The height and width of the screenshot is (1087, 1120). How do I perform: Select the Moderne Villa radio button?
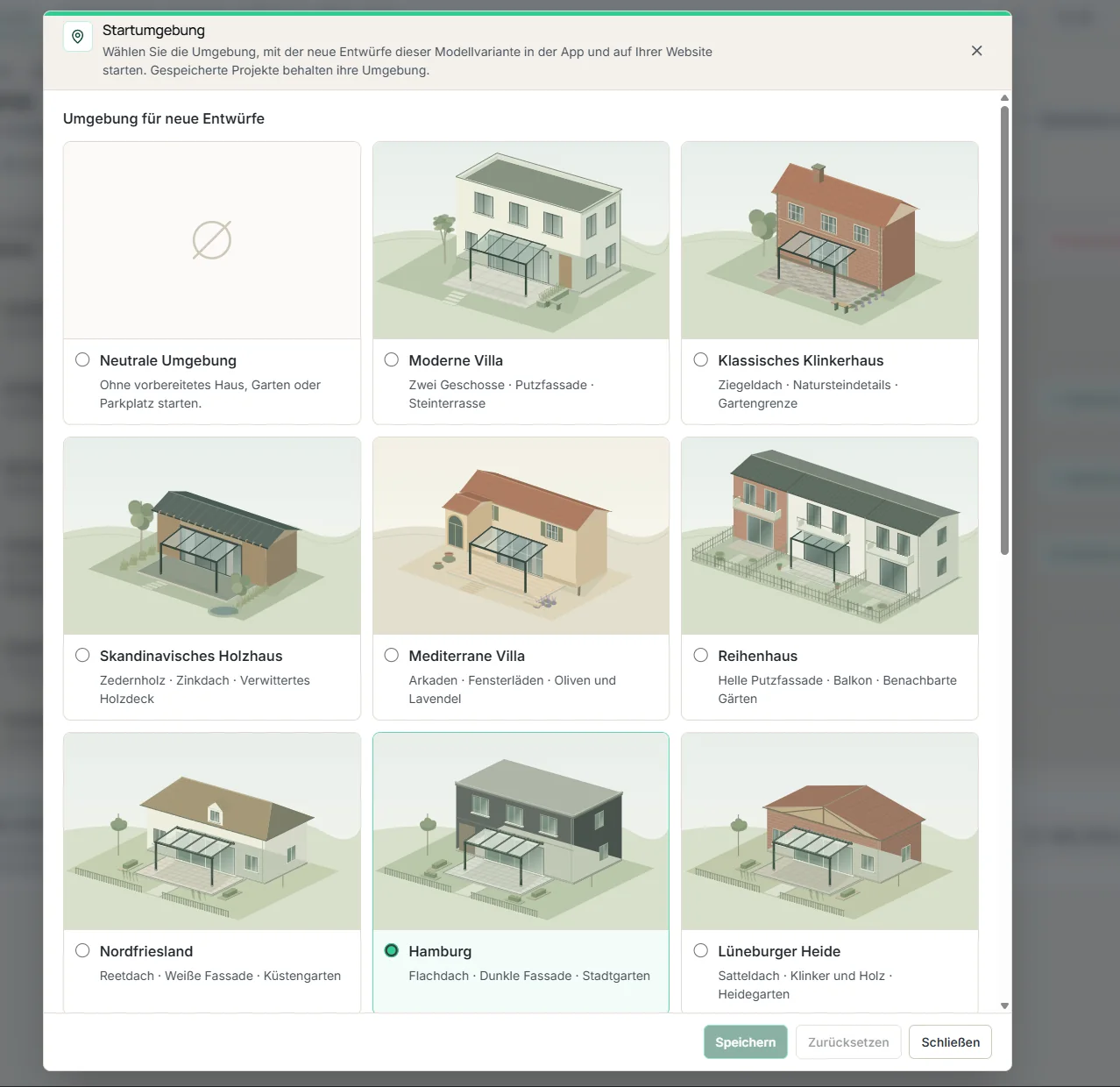tap(392, 359)
